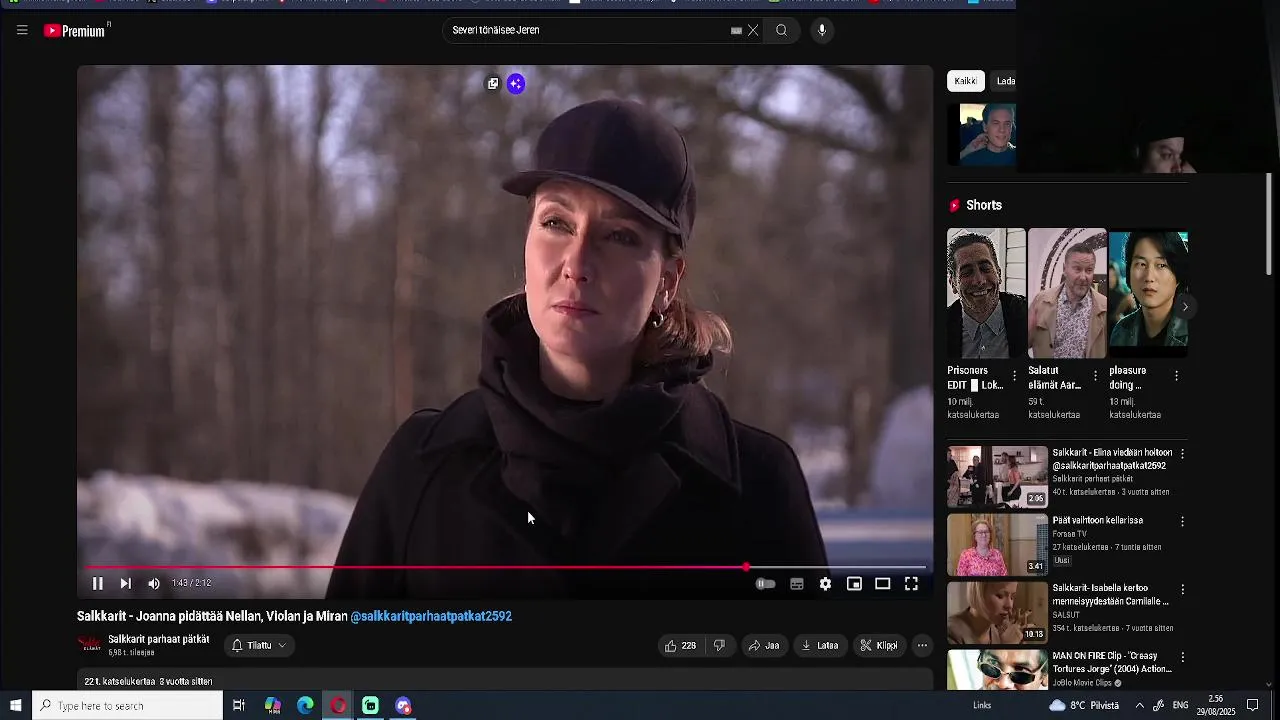Show hidden system tray icons chevron

tap(1139, 706)
